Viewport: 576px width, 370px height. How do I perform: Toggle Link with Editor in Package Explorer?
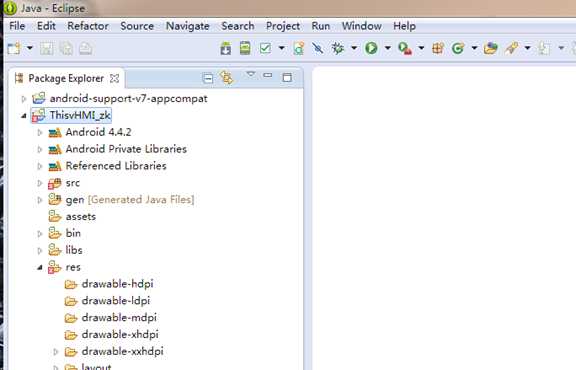(x=227, y=78)
